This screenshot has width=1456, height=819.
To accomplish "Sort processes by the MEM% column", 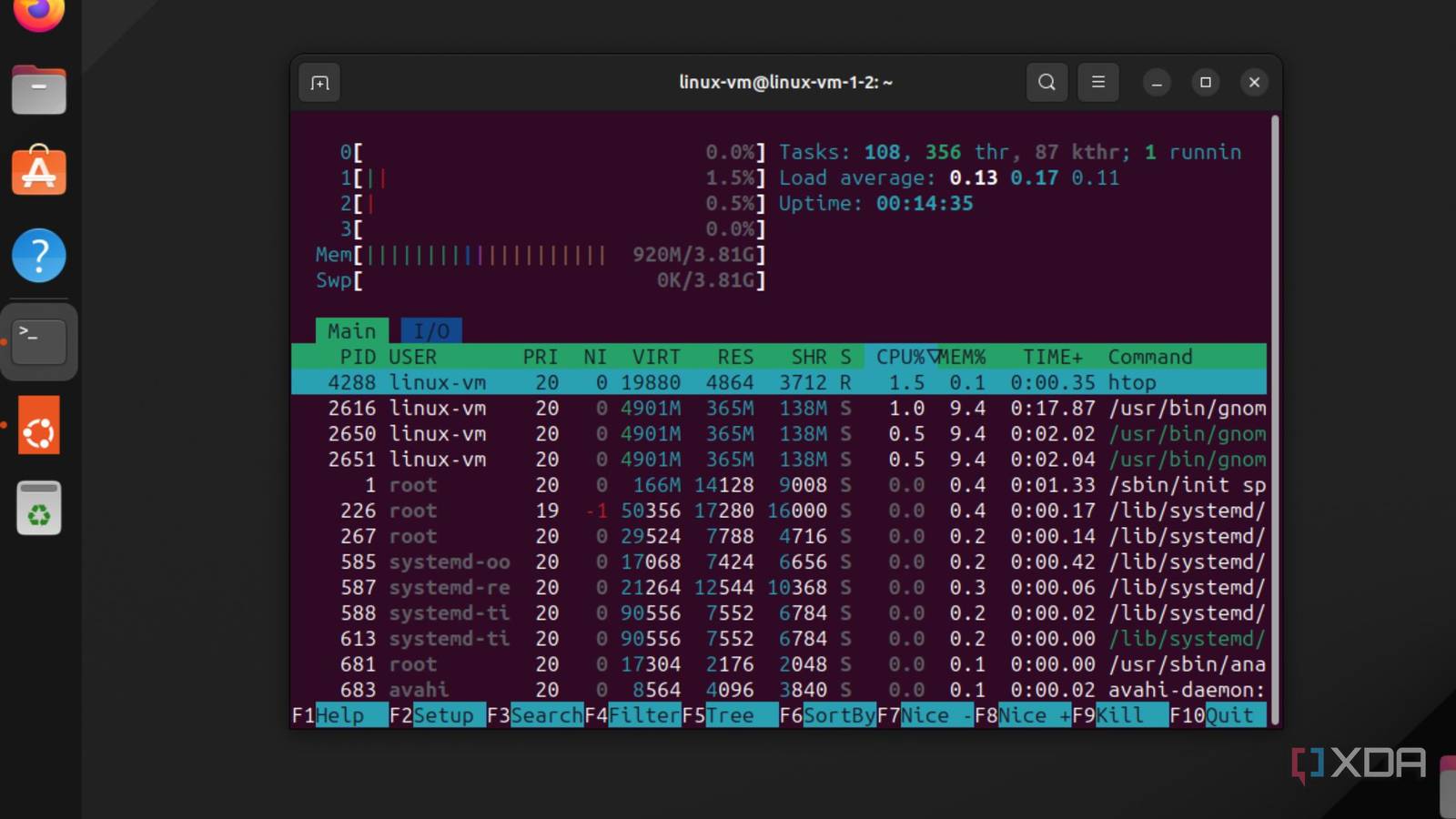I will click(x=963, y=357).
